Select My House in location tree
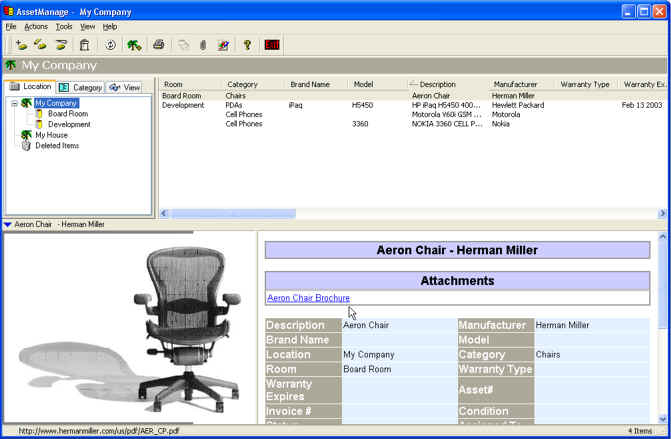This screenshot has height=439, width=671. 51,135
